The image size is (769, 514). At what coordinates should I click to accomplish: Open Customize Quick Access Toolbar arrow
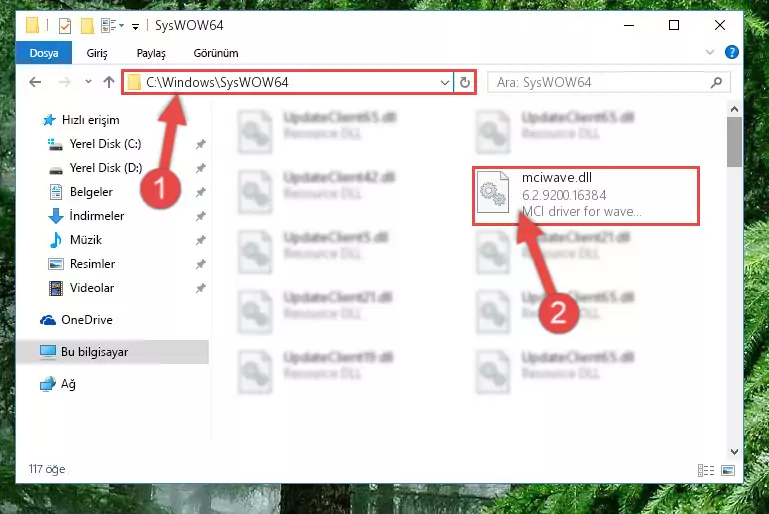point(135,26)
